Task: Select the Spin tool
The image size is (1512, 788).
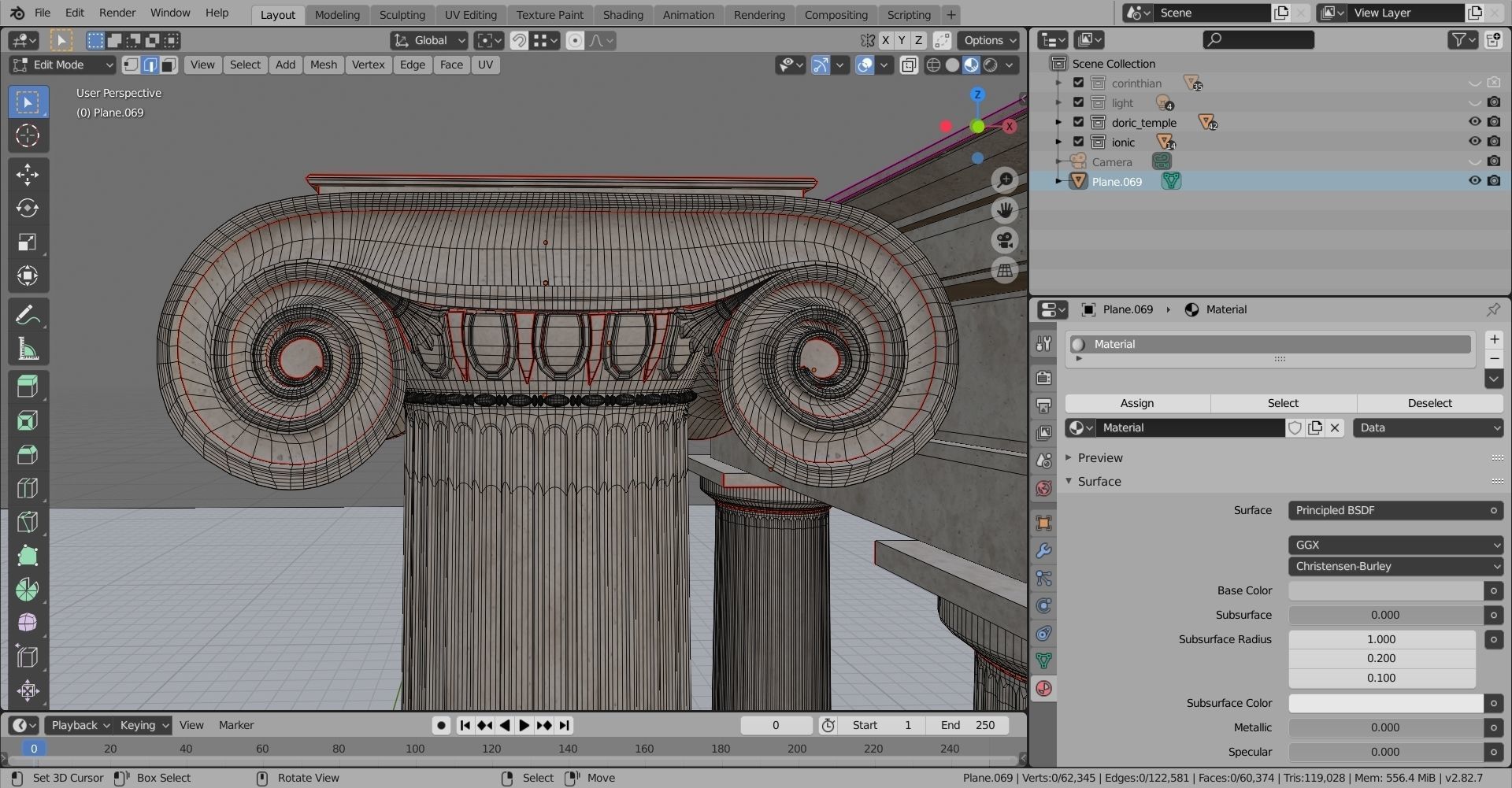Action: pos(28,590)
